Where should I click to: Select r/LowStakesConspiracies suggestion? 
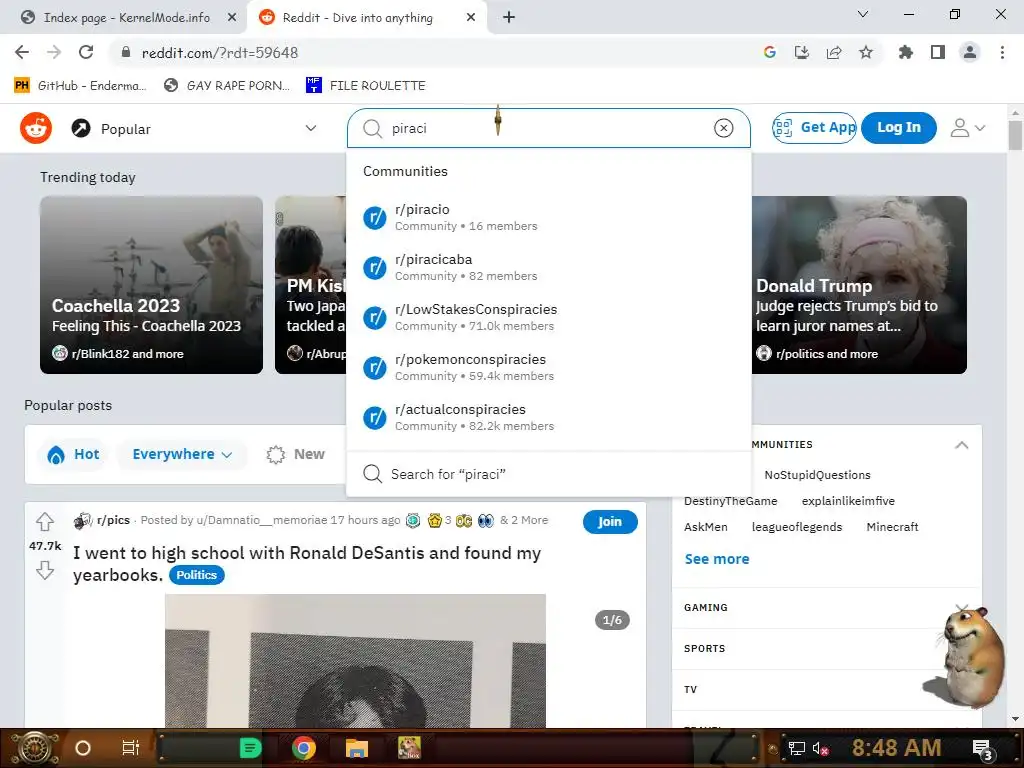pos(549,317)
